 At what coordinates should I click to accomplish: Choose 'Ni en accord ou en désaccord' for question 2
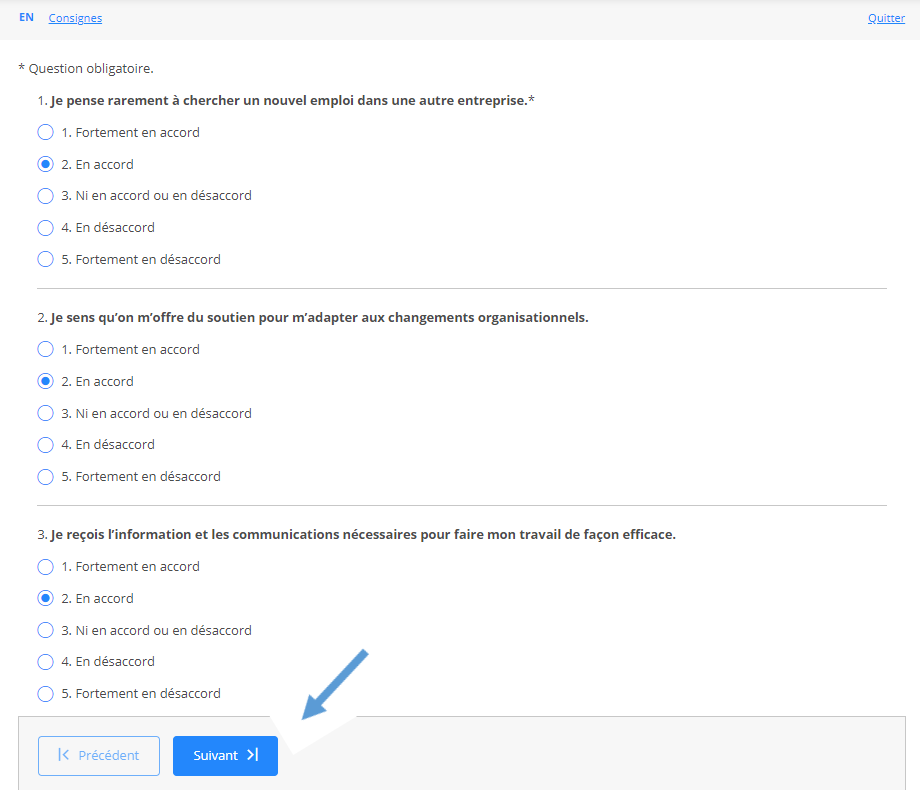click(45, 413)
